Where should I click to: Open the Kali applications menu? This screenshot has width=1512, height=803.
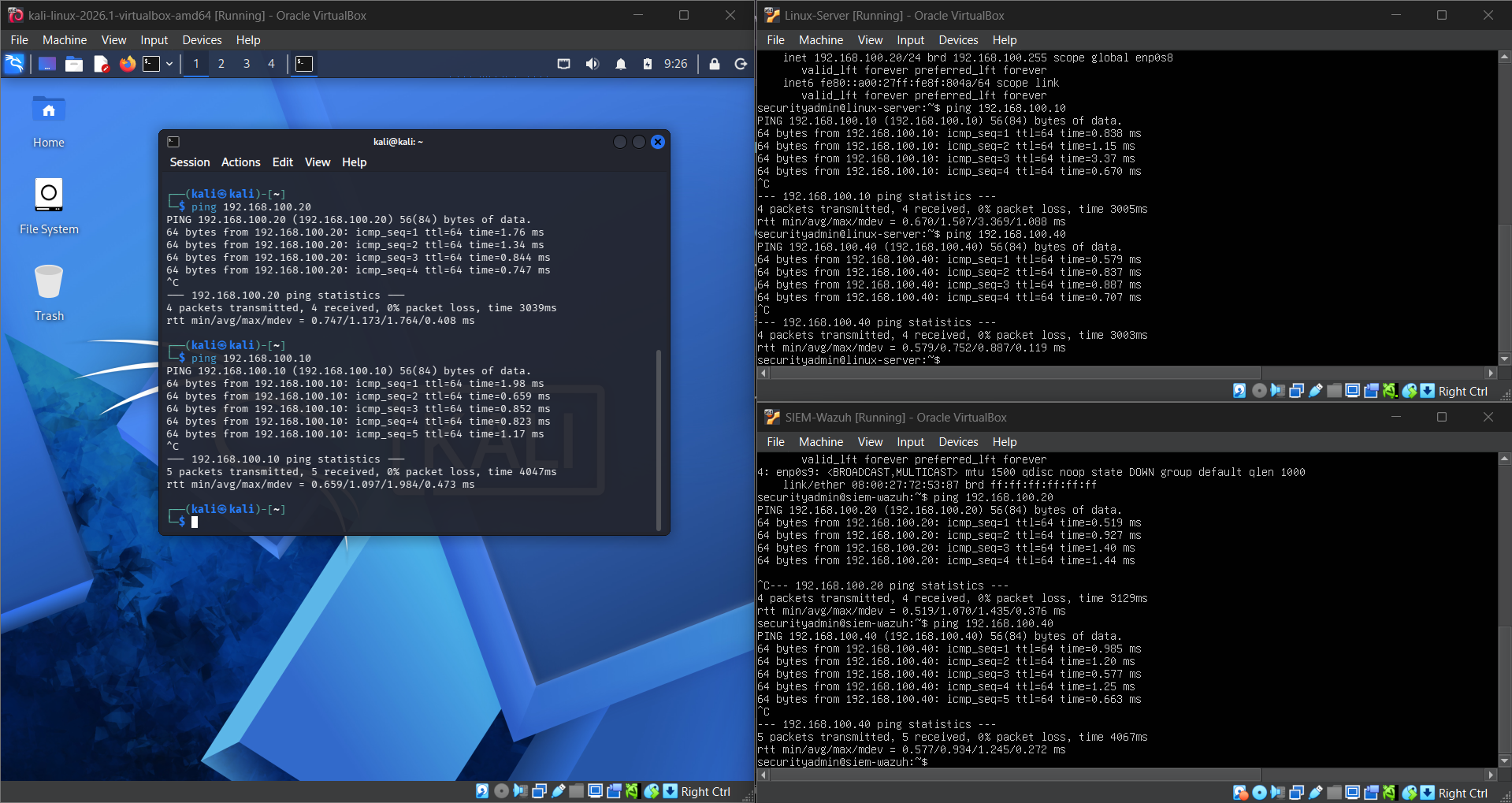(x=15, y=64)
